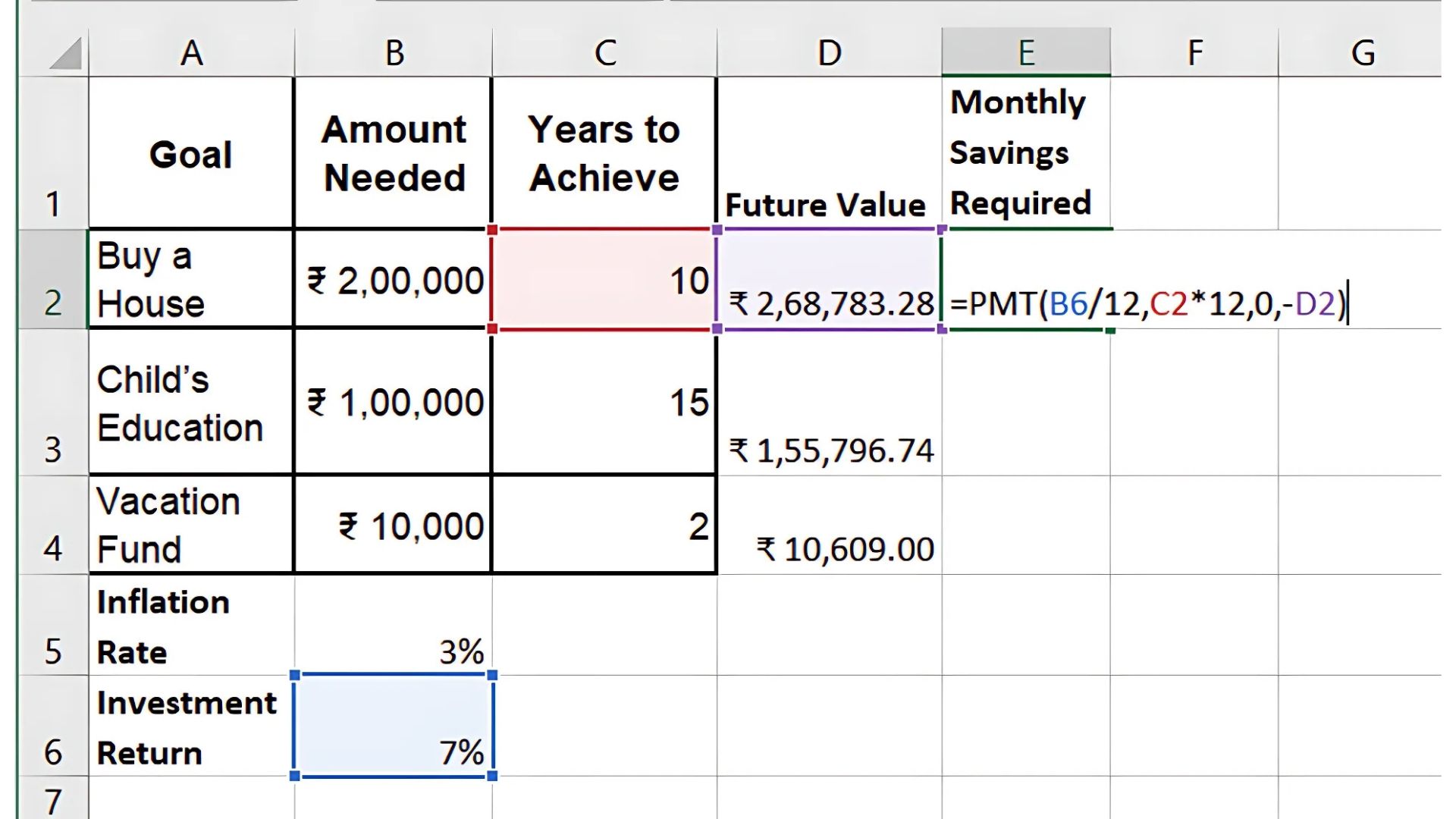Click the Goal header cell
Image resolution: width=1456 pixels, height=819 pixels.
(x=191, y=154)
